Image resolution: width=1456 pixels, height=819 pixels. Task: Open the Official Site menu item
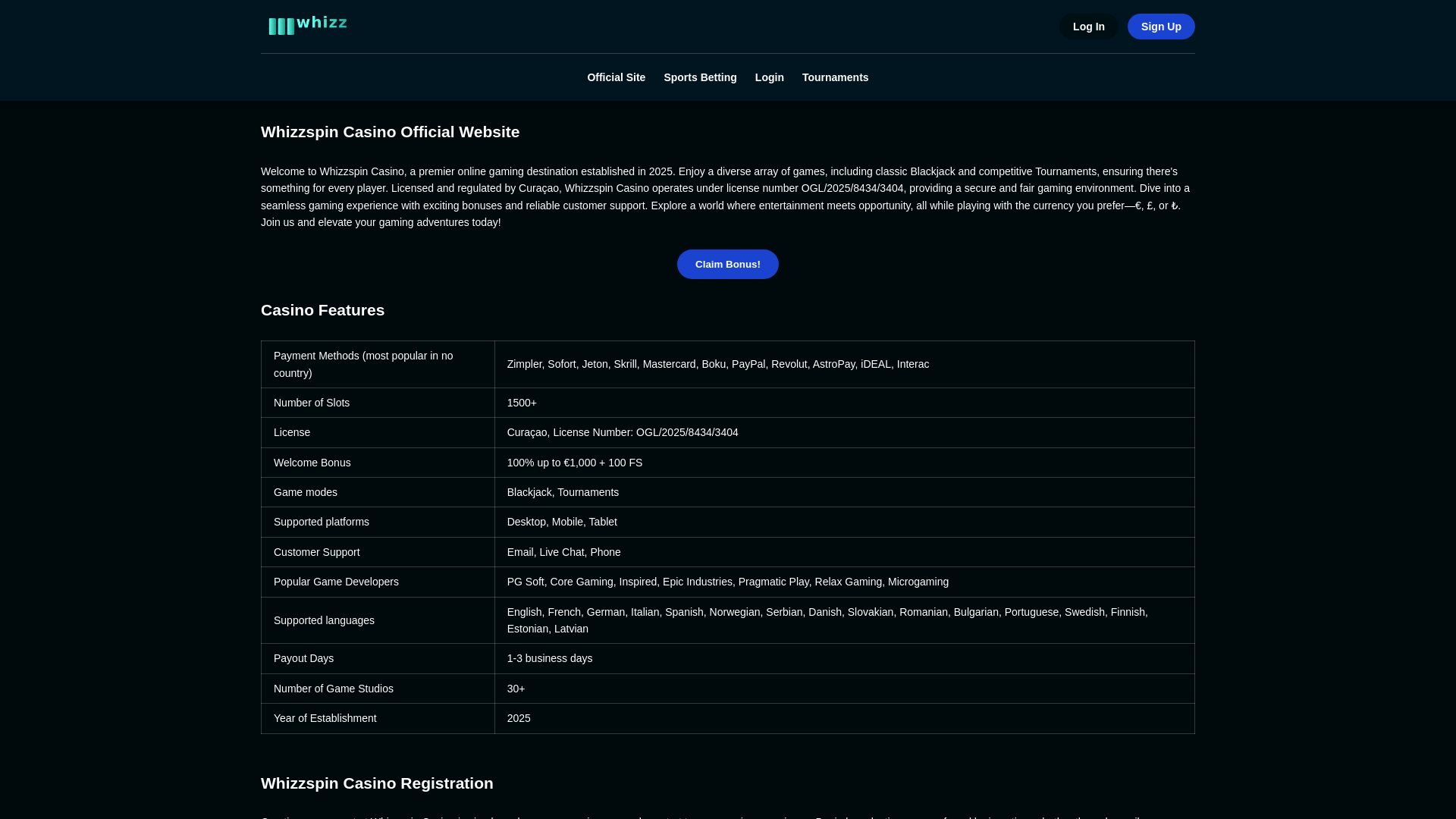[616, 77]
